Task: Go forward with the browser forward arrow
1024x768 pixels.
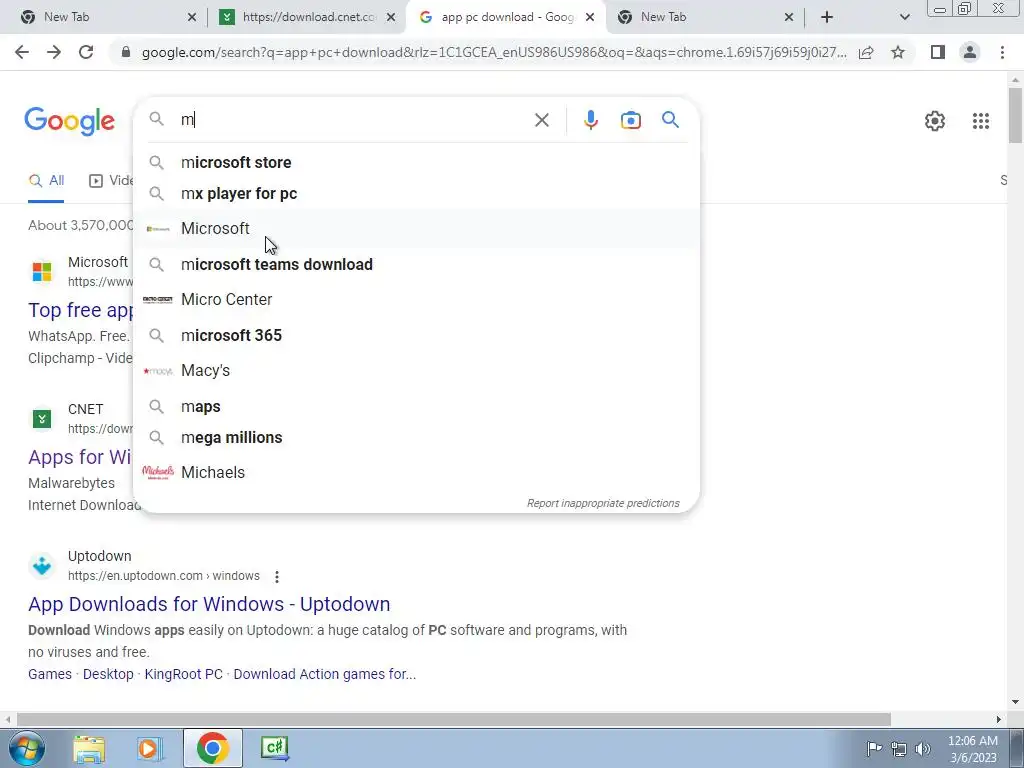Action: tap(54, 52)
